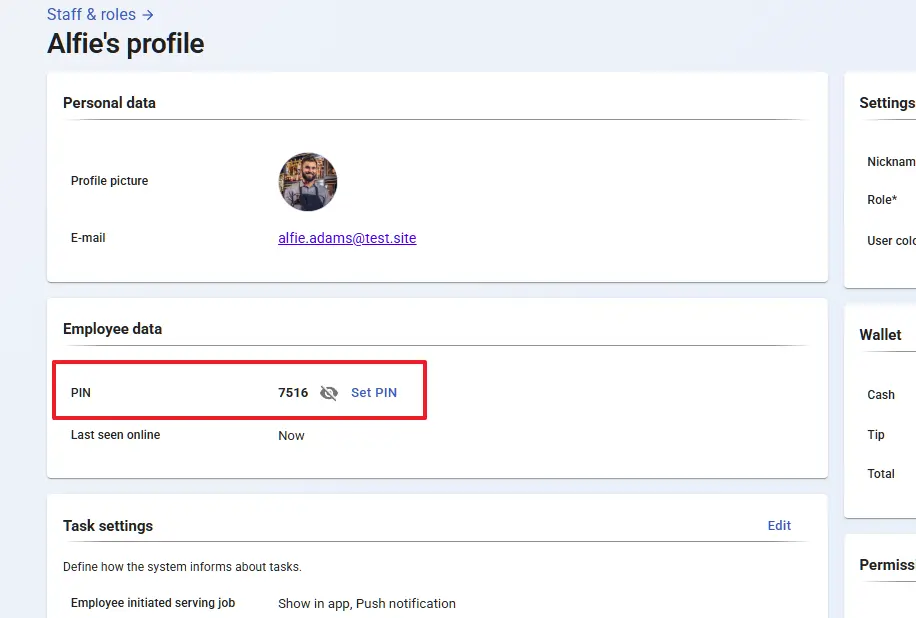
Task: Click the Alfie's profile page title
Action: point(125,44)
